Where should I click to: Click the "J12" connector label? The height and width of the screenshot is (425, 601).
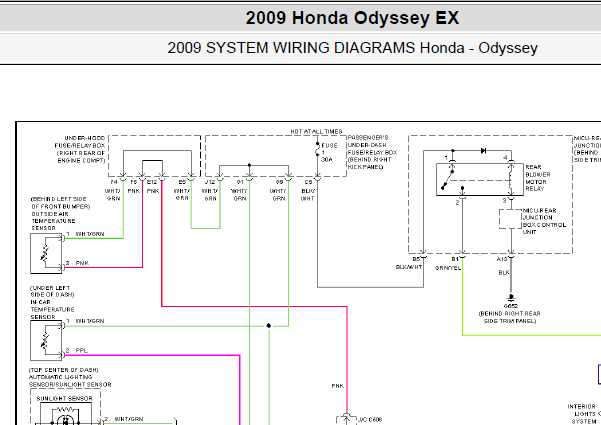click(210, 182)
